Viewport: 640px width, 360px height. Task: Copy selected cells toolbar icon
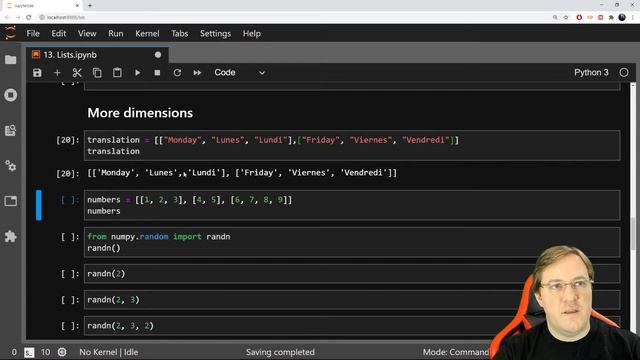click(x=97, y=73)
